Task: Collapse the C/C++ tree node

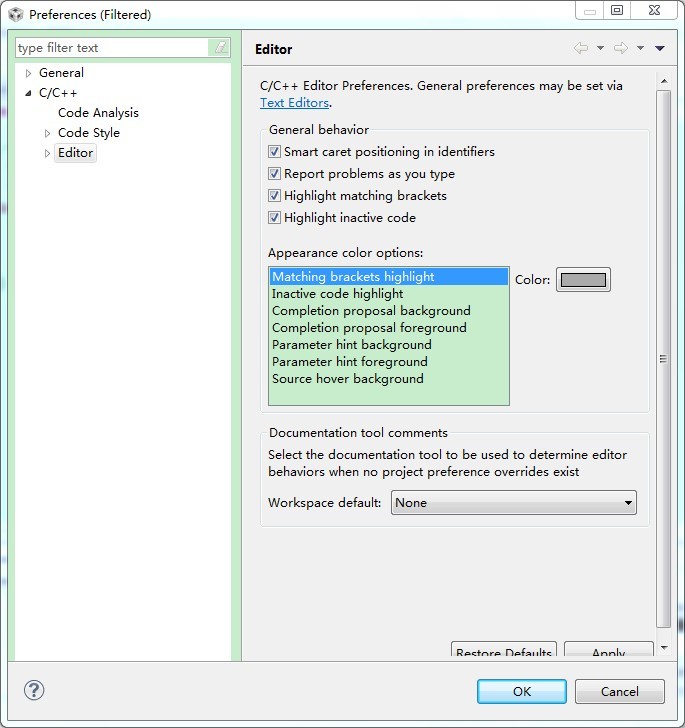Action: [x=28, y=93]
